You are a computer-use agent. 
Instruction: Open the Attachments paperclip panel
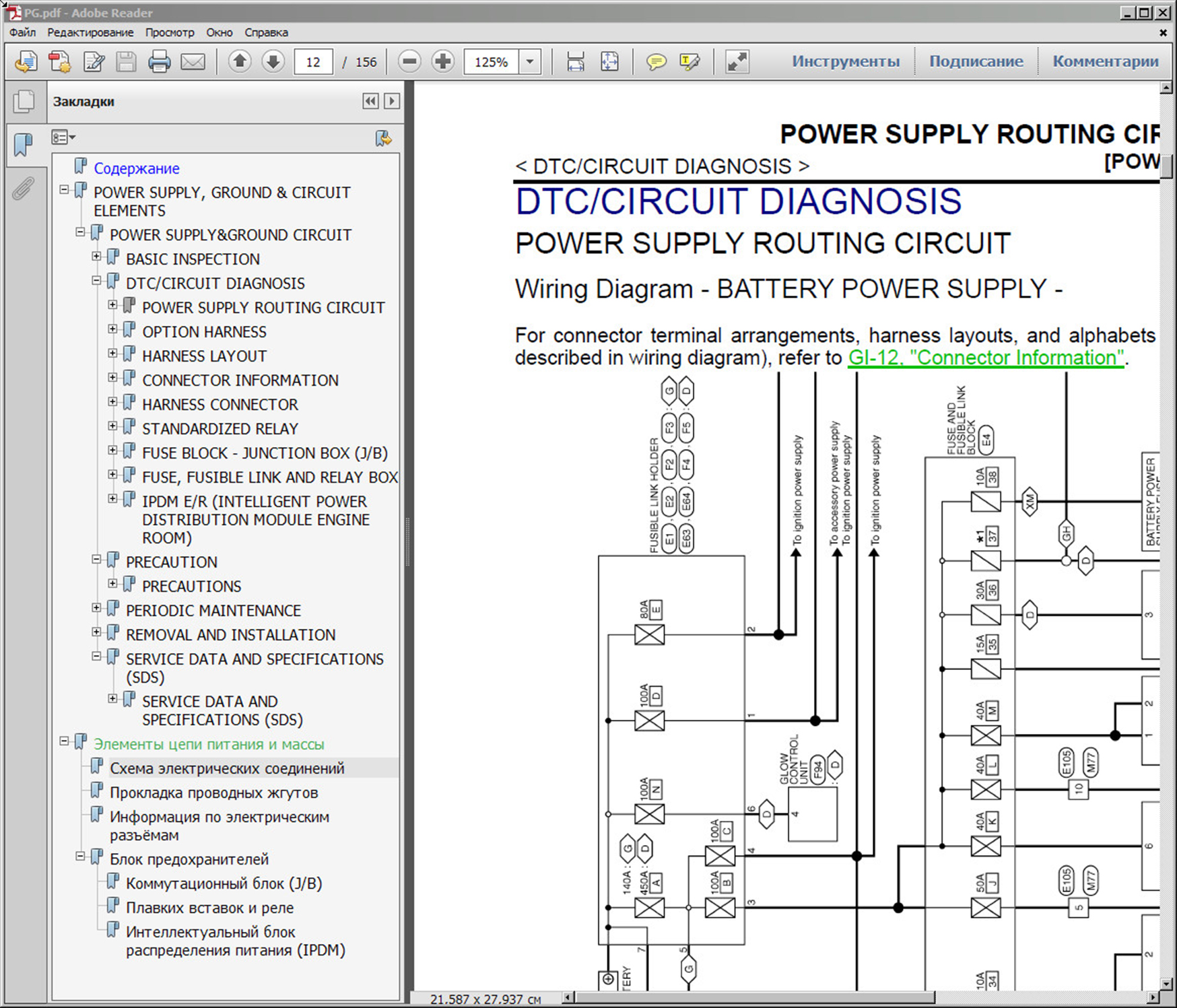tap(23, 189)
